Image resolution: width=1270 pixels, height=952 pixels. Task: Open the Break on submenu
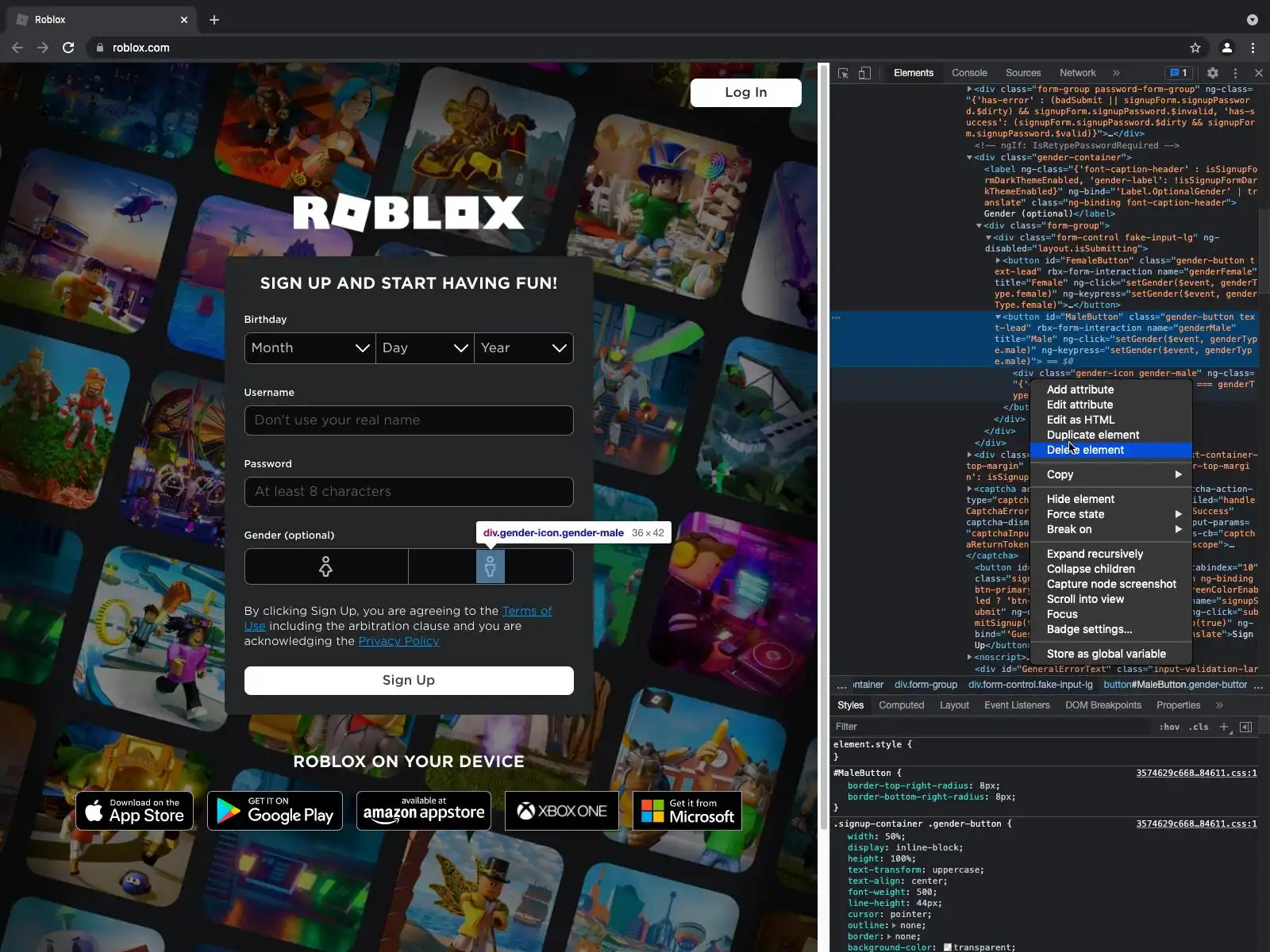click(x=1111, y=529)
